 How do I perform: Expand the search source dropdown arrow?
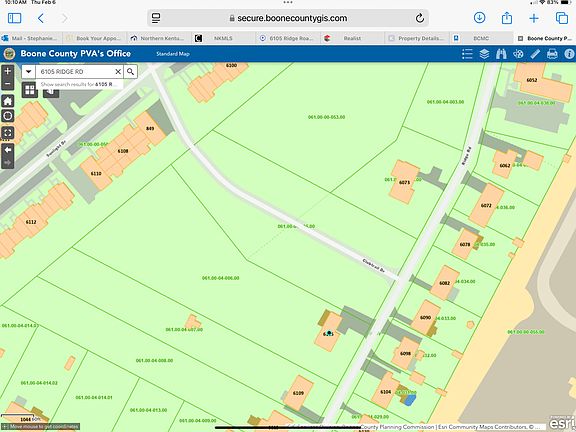(29, 72)
